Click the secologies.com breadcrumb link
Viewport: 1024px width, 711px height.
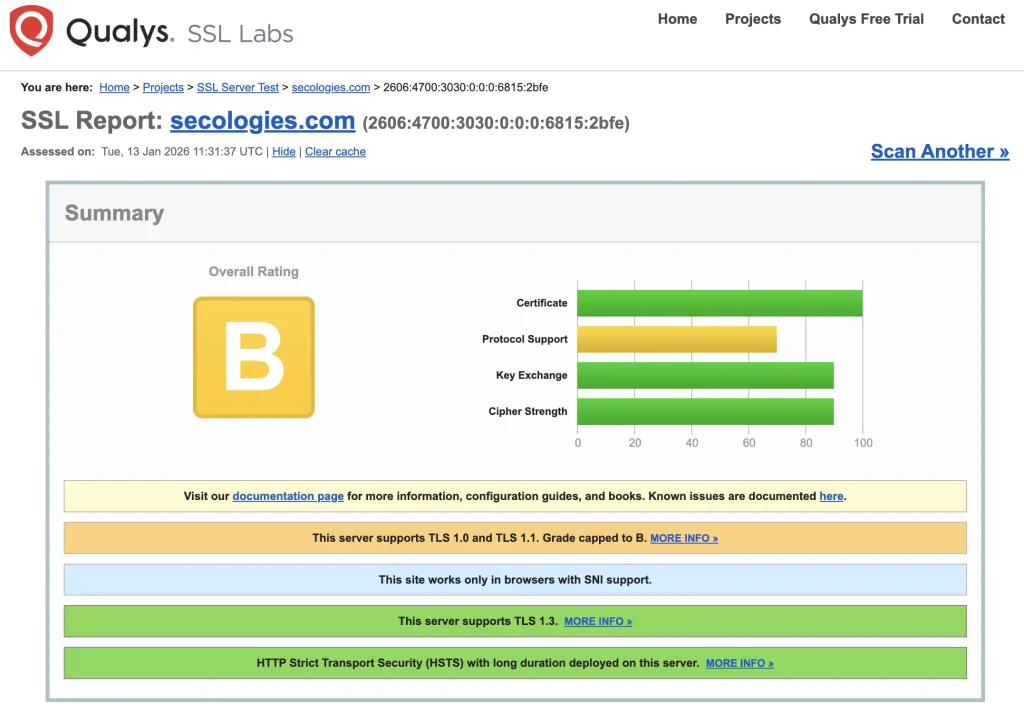[x=331, y=88]
